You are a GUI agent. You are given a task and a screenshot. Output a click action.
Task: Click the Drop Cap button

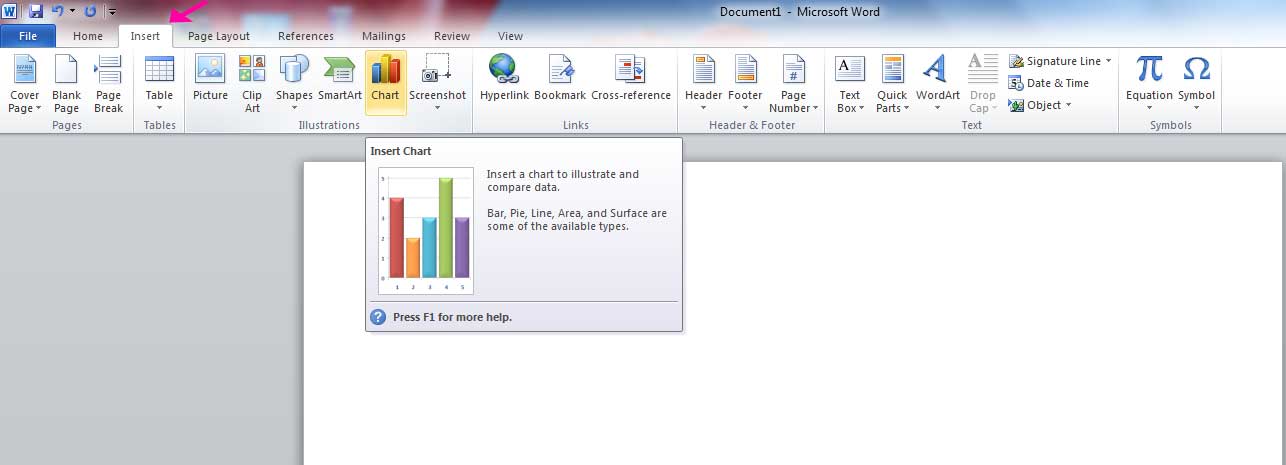tap(983, 84)
